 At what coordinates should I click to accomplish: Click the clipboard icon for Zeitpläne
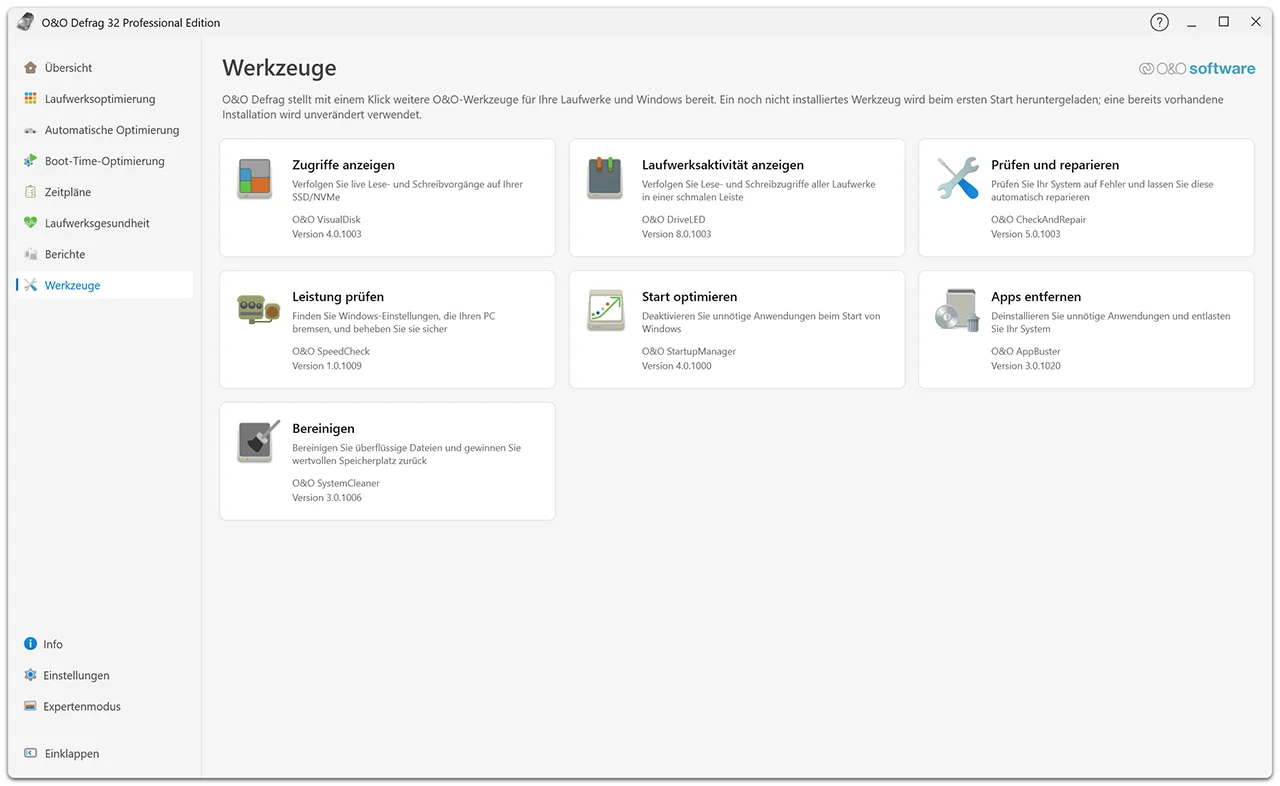(x=30, y=192)
